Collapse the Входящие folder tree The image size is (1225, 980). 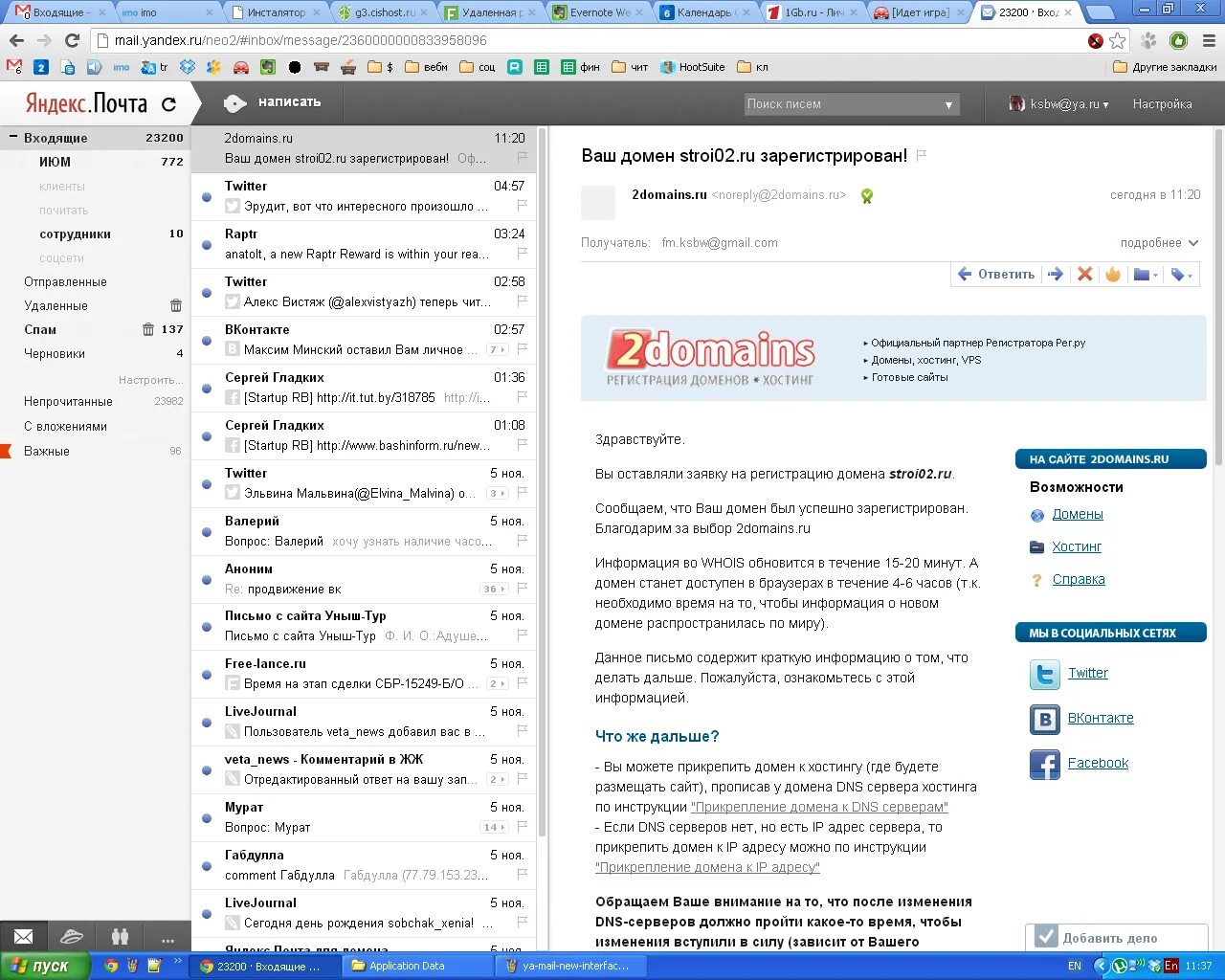tap(13, 138)
